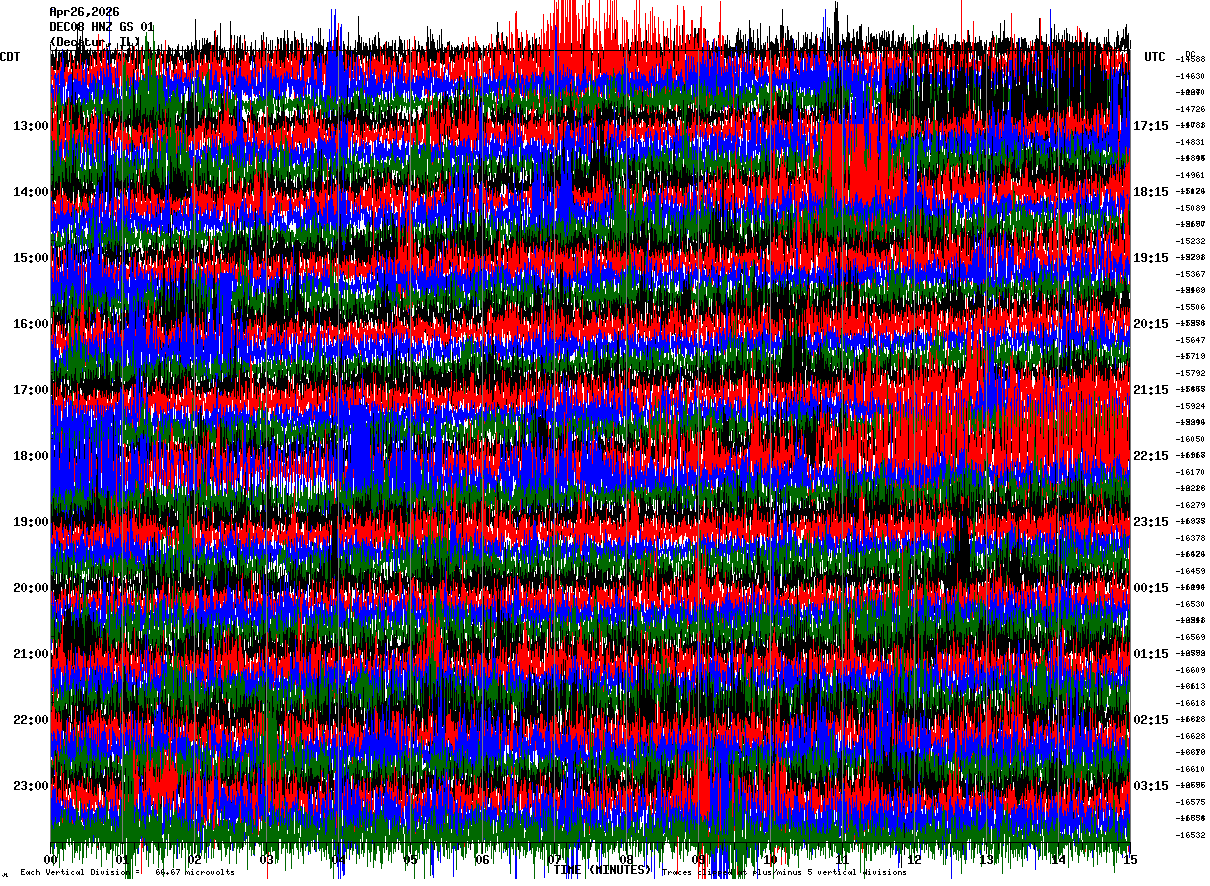Select the 22:00 CDT row label
This screenshot has height=886, width=1210.
point(30,720)
